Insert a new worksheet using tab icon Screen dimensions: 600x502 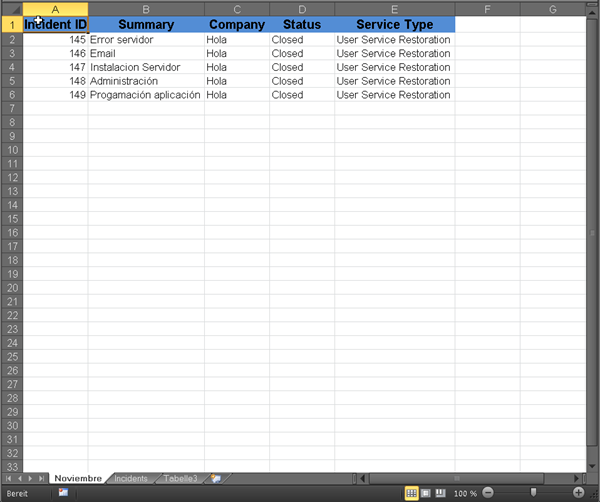(215, 479)
